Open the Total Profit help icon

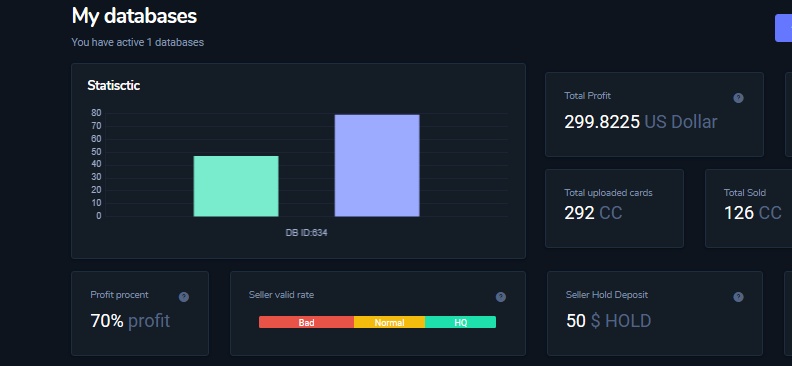point(738,98)
